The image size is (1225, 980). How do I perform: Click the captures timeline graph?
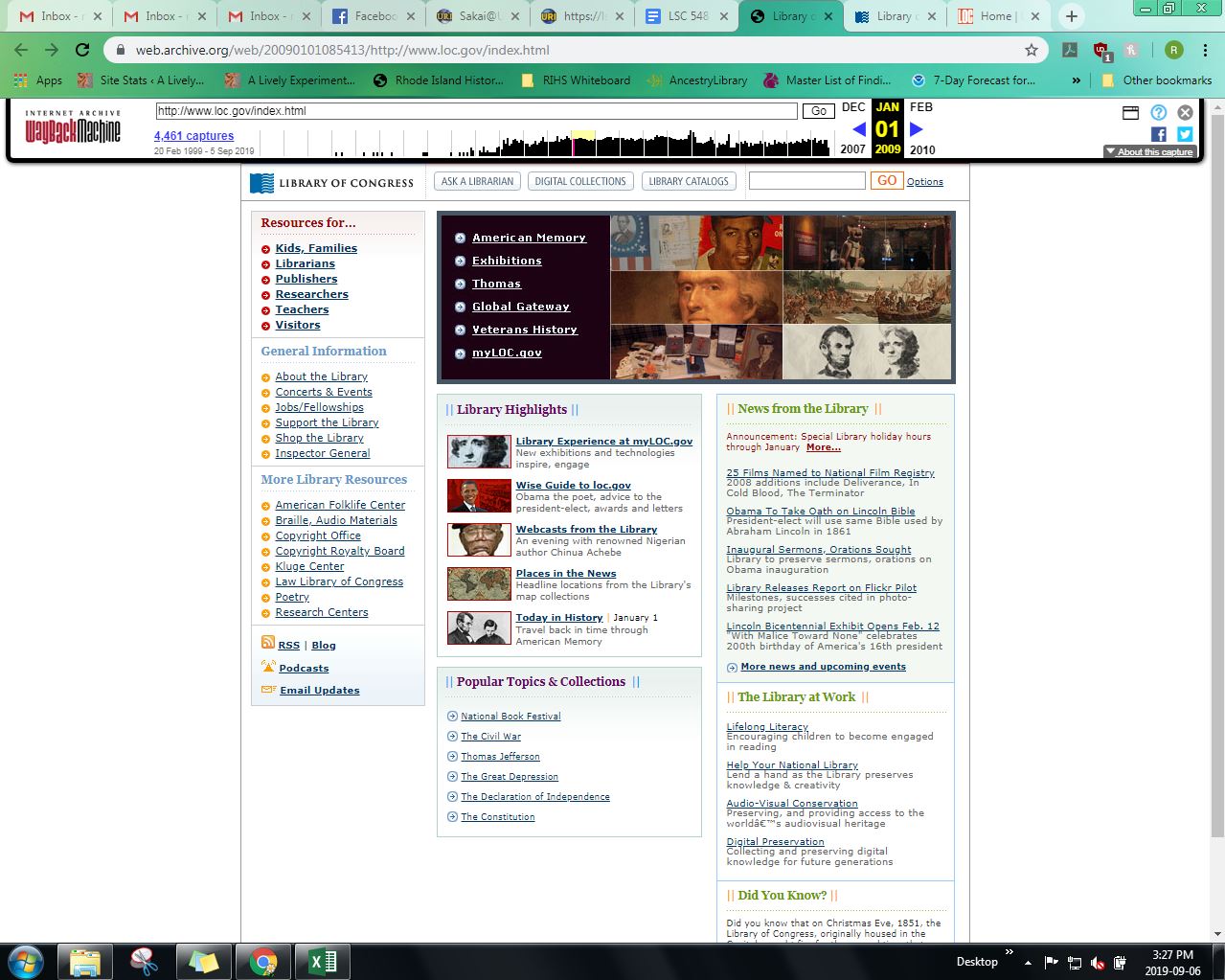pyautogui.click(x=544, y=143)
